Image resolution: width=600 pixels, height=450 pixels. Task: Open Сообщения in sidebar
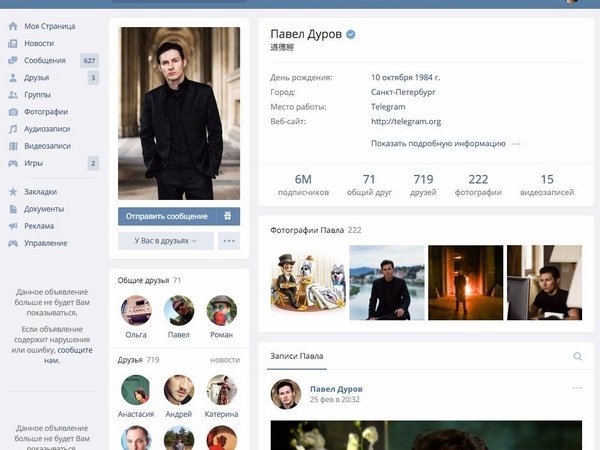45,60
